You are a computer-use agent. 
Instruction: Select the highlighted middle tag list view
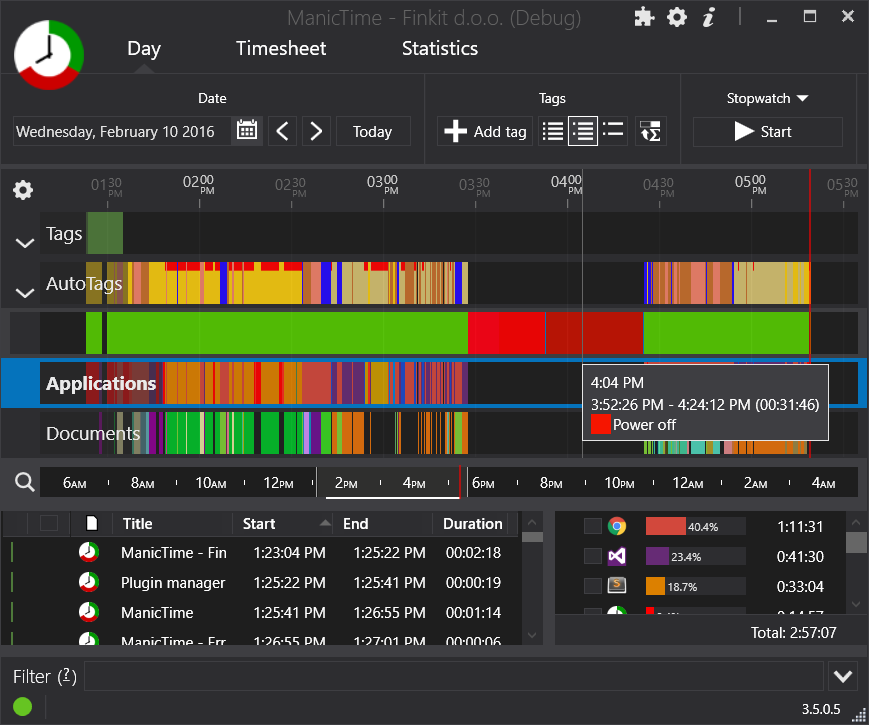click(x=582, y=131)
